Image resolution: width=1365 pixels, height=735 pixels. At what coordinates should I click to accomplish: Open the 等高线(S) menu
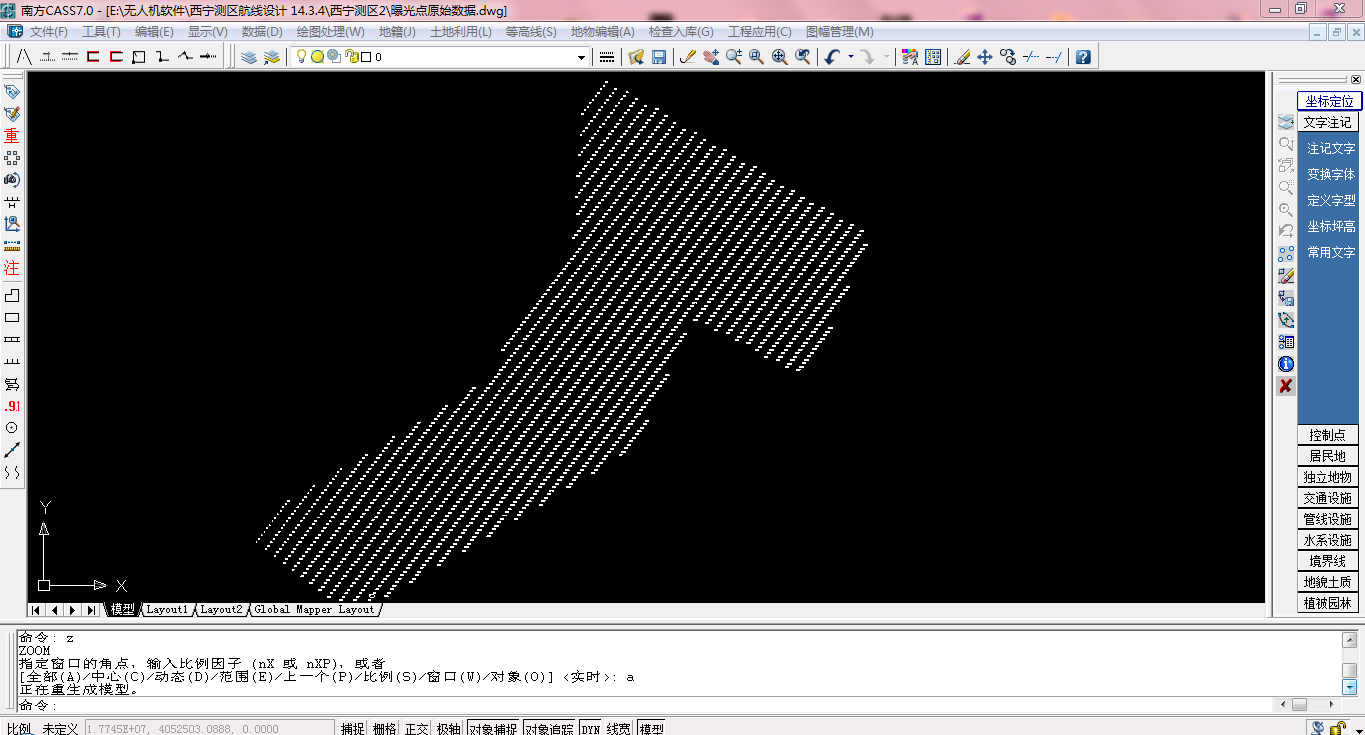coord(531,32)
